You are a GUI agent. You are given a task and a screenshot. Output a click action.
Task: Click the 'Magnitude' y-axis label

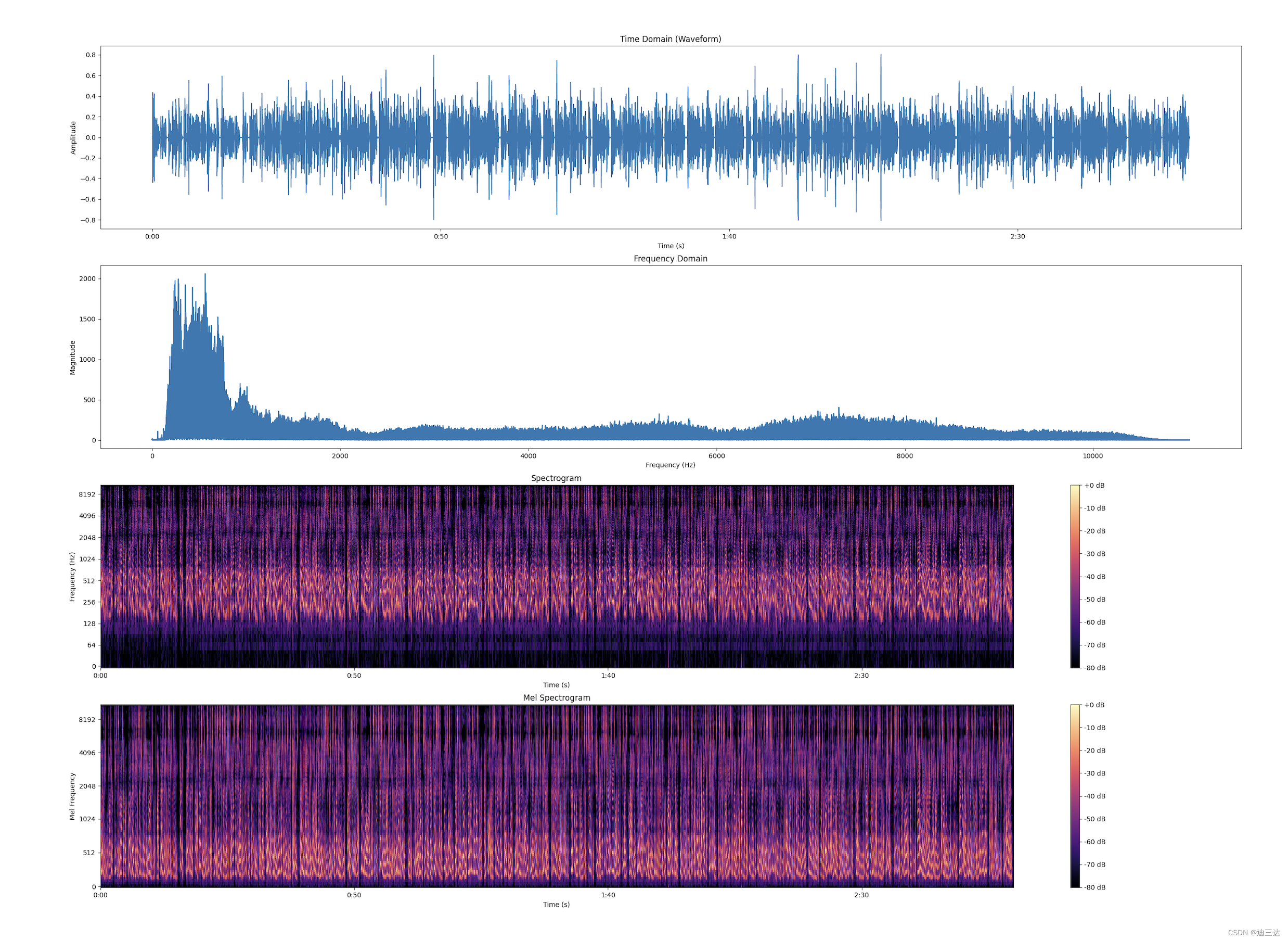pyautogui.click(x=73, y=357)
